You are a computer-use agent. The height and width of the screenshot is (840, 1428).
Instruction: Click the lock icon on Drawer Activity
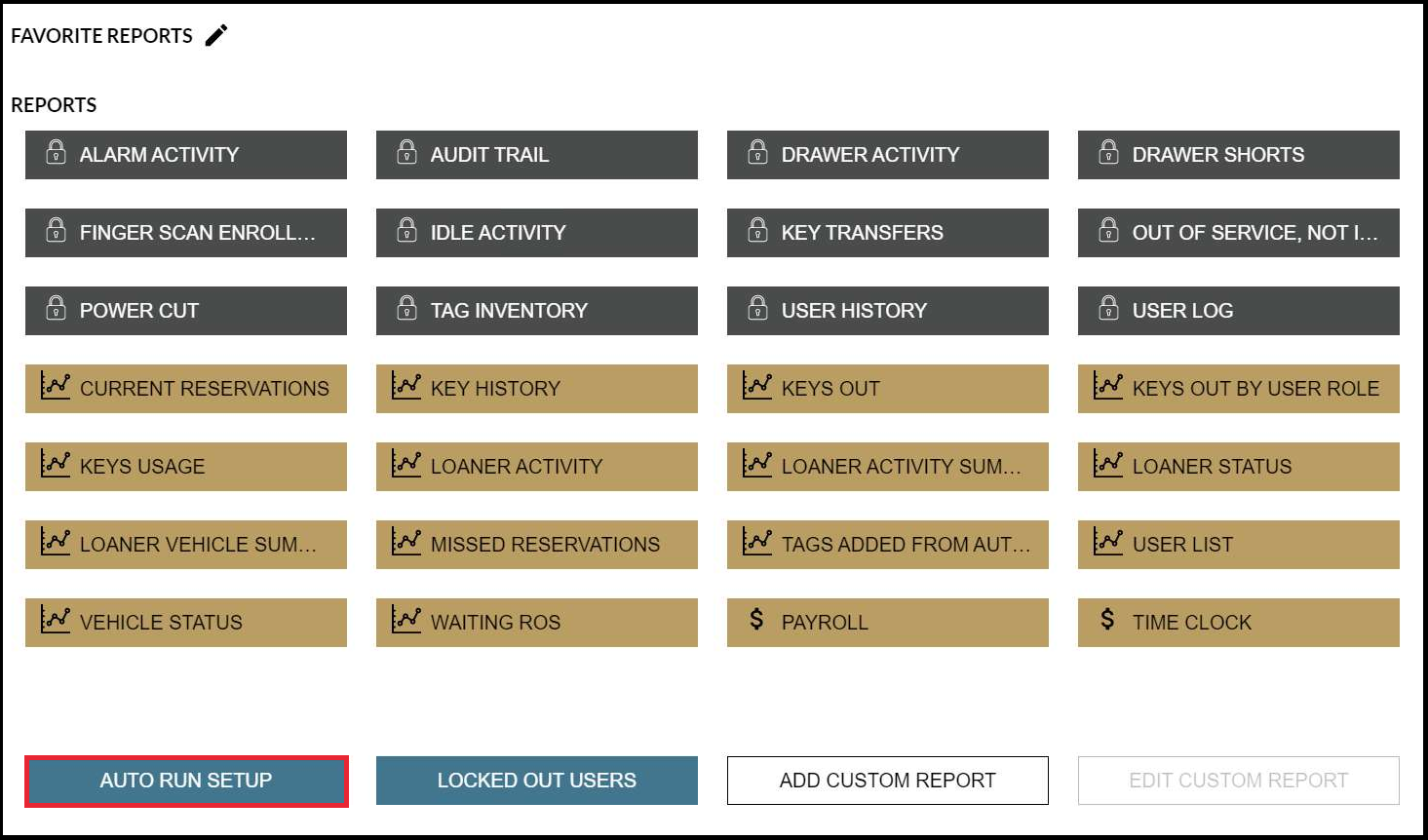click(x=758, y=152)
